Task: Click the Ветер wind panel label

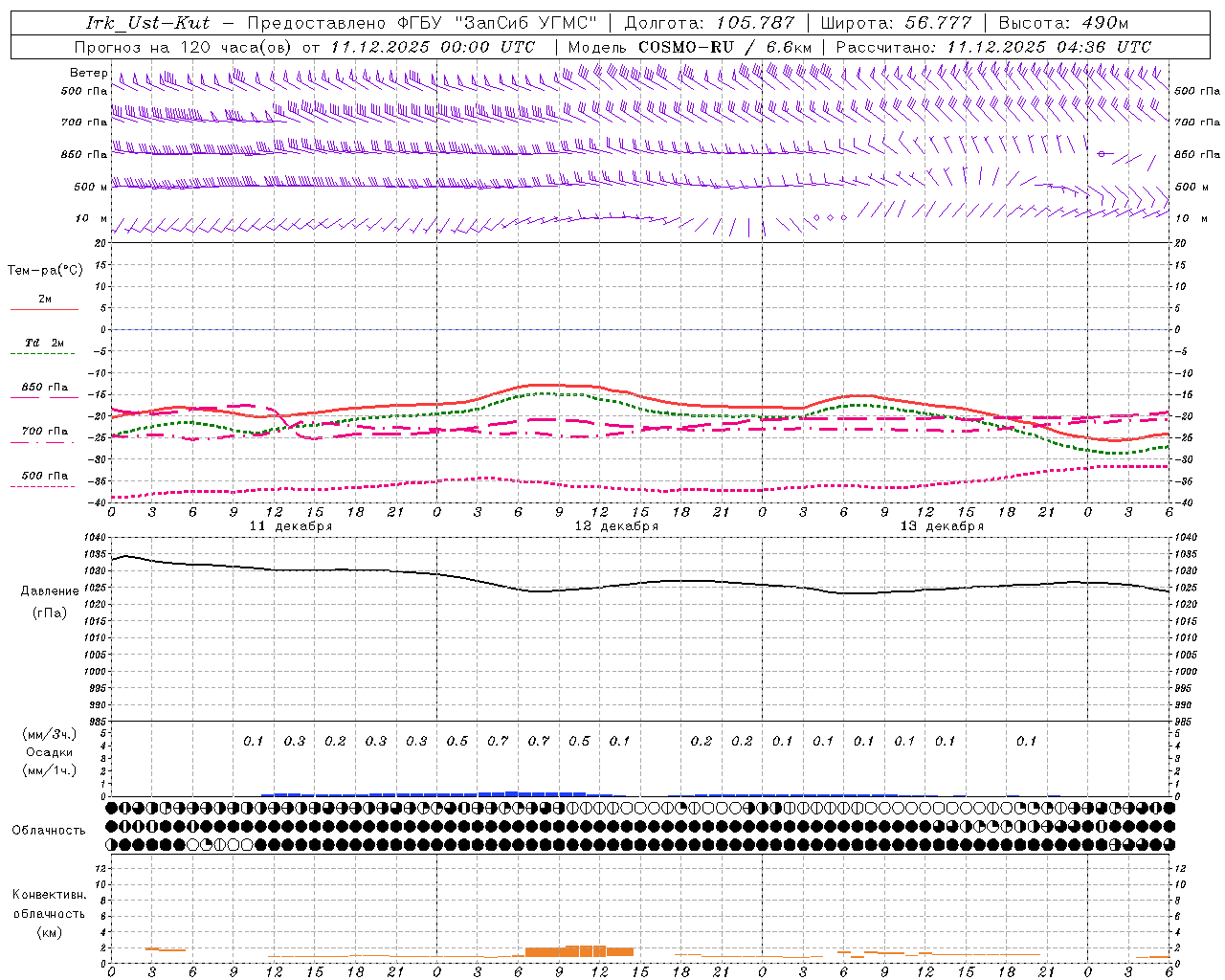Action: click(x=89, y=73)
